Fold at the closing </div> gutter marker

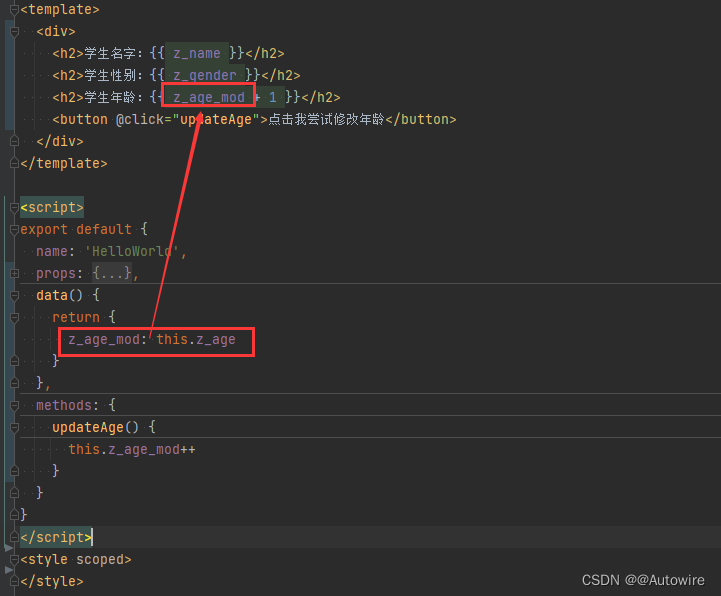coord(14,141)
